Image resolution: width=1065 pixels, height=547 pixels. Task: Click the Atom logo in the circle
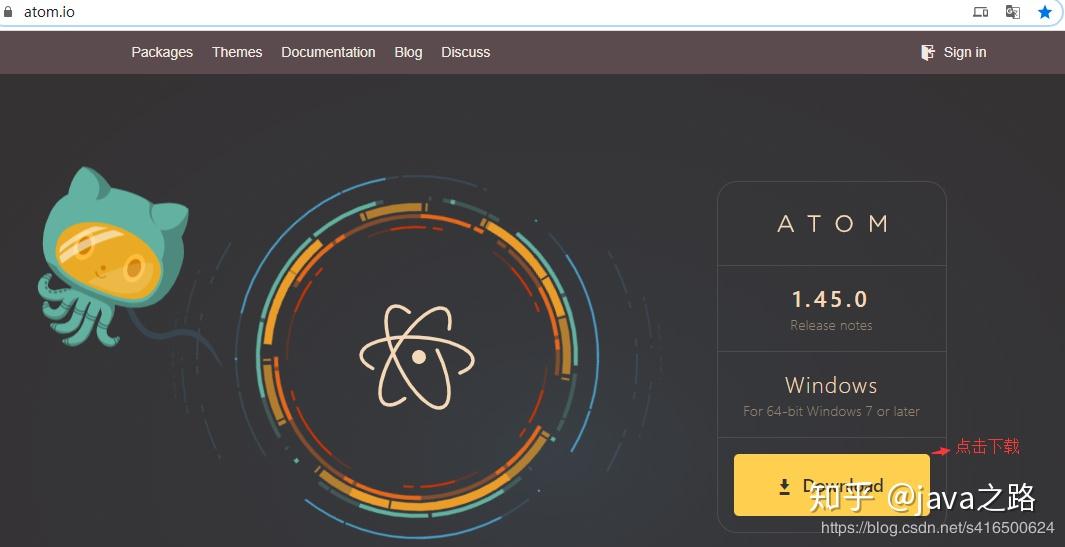[x=417, y=355]
